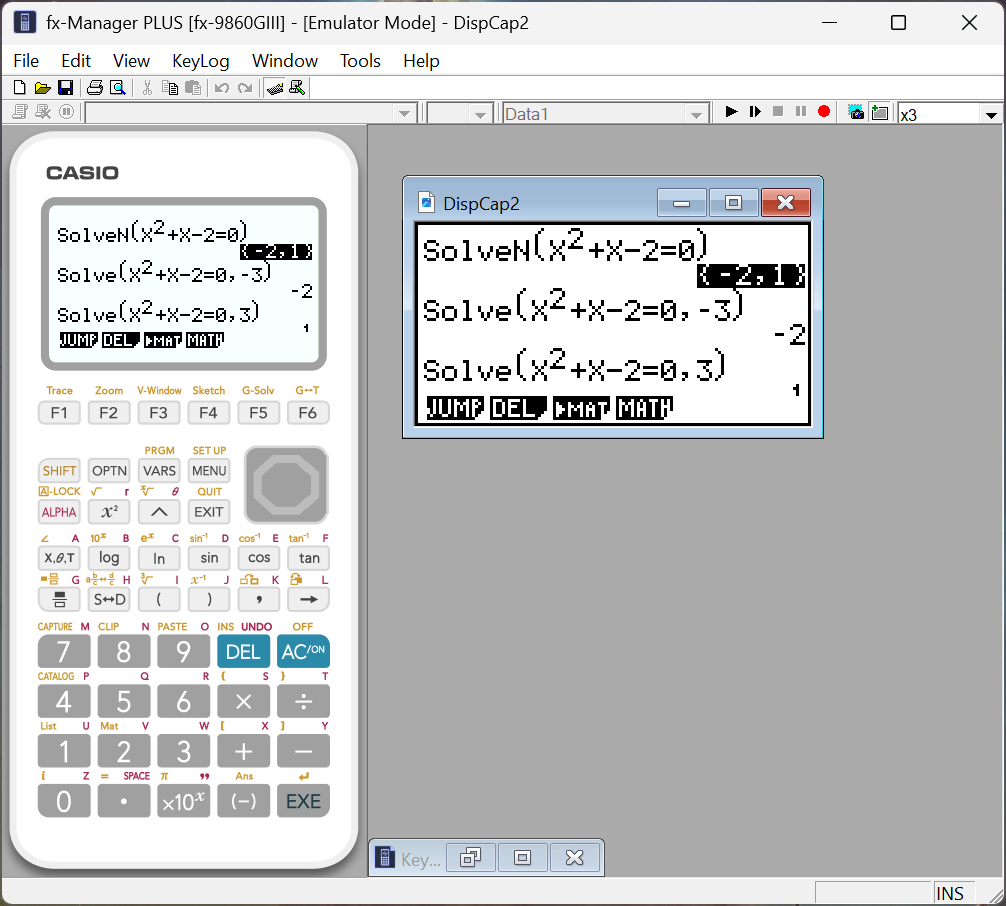Viewport: 1006px width, 906px height.
Task: Open the KeyLog menu
Action: coord(201,61)
